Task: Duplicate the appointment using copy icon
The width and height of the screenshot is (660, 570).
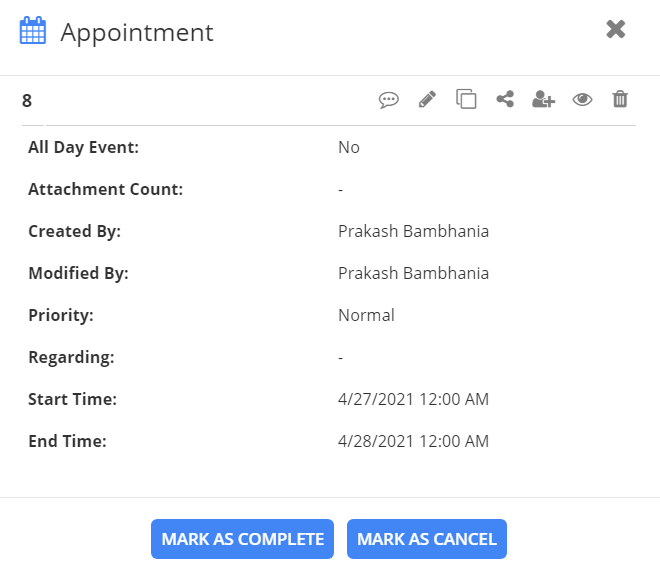Action: (x=466, y=99)
